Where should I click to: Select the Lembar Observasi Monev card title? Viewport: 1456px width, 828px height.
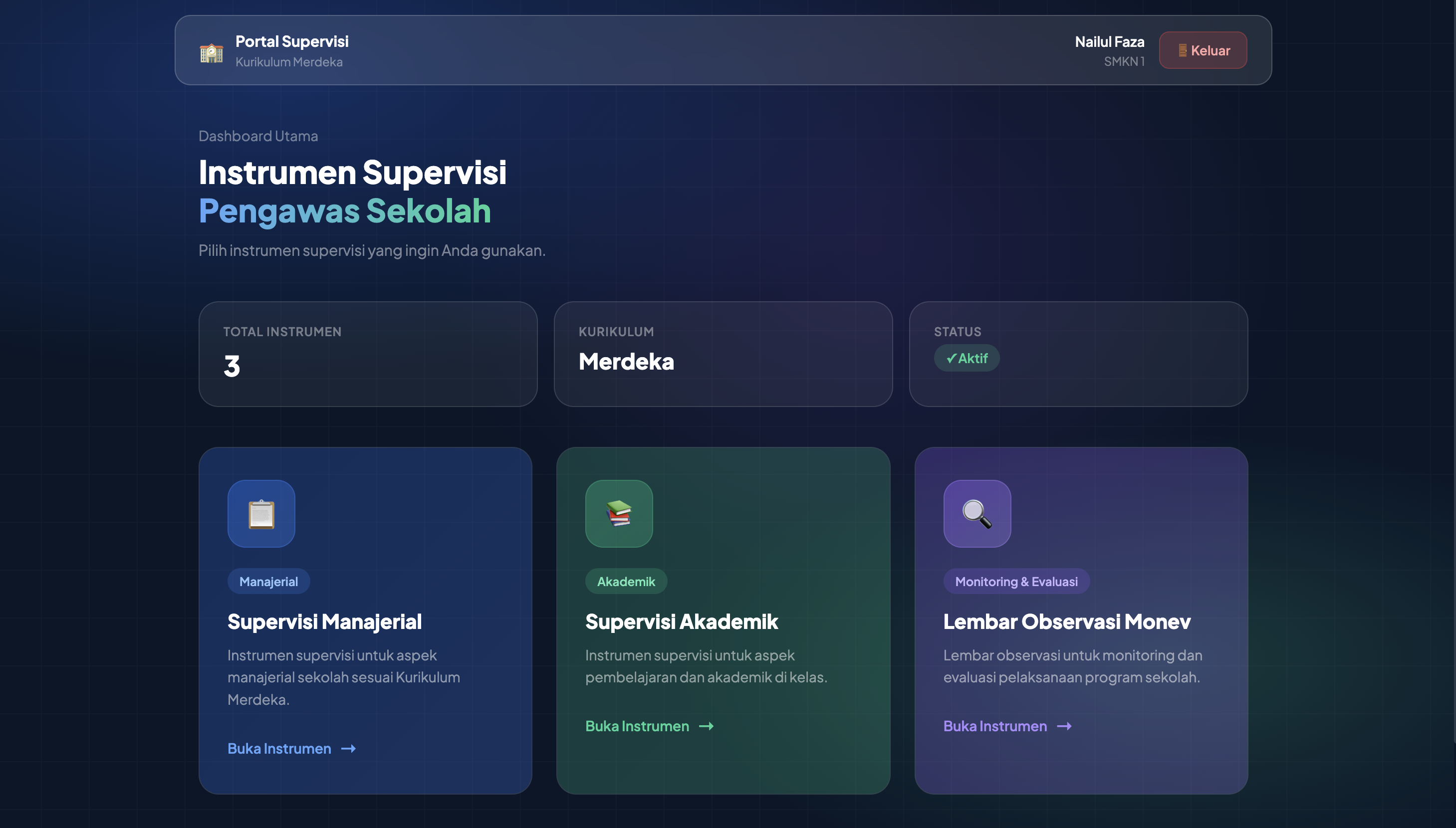1067,621
